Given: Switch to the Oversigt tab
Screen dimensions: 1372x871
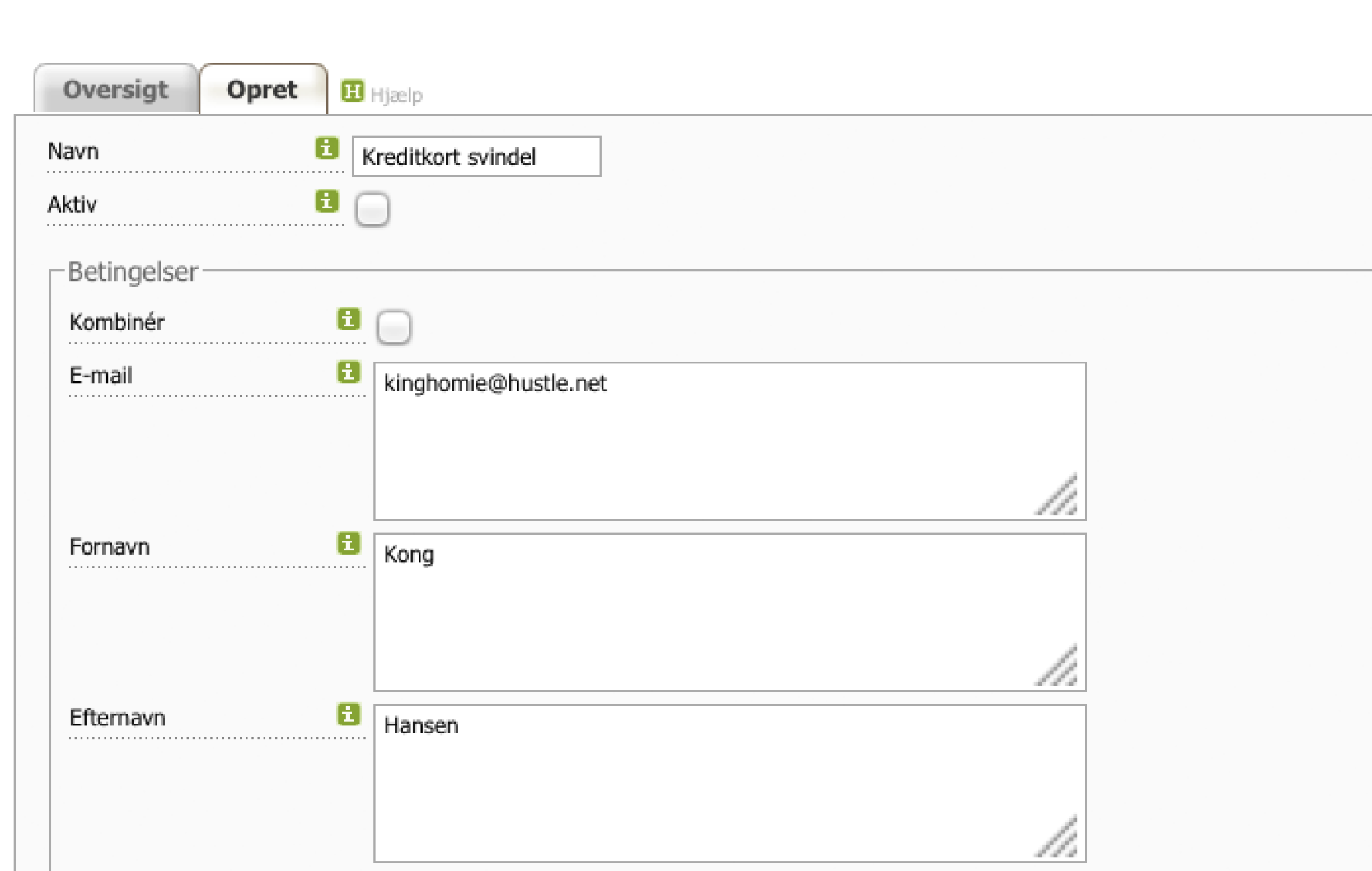Looking at the screenshot, I should tap(116, 89).
